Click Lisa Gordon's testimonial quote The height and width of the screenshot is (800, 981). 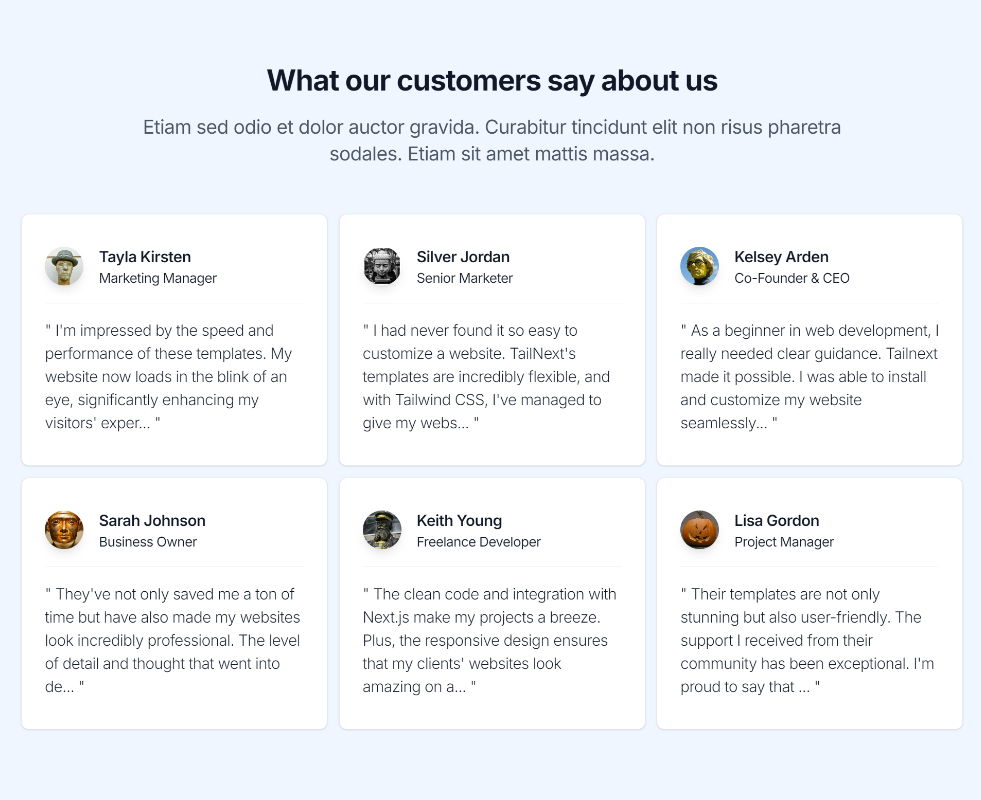click(806, 640)
